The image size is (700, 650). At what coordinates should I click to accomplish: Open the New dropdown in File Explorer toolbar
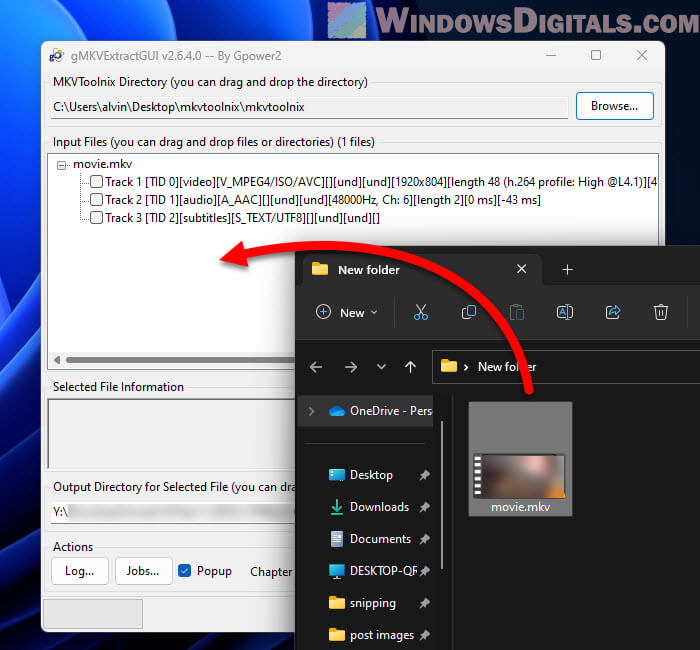click(x=347, y=312)
